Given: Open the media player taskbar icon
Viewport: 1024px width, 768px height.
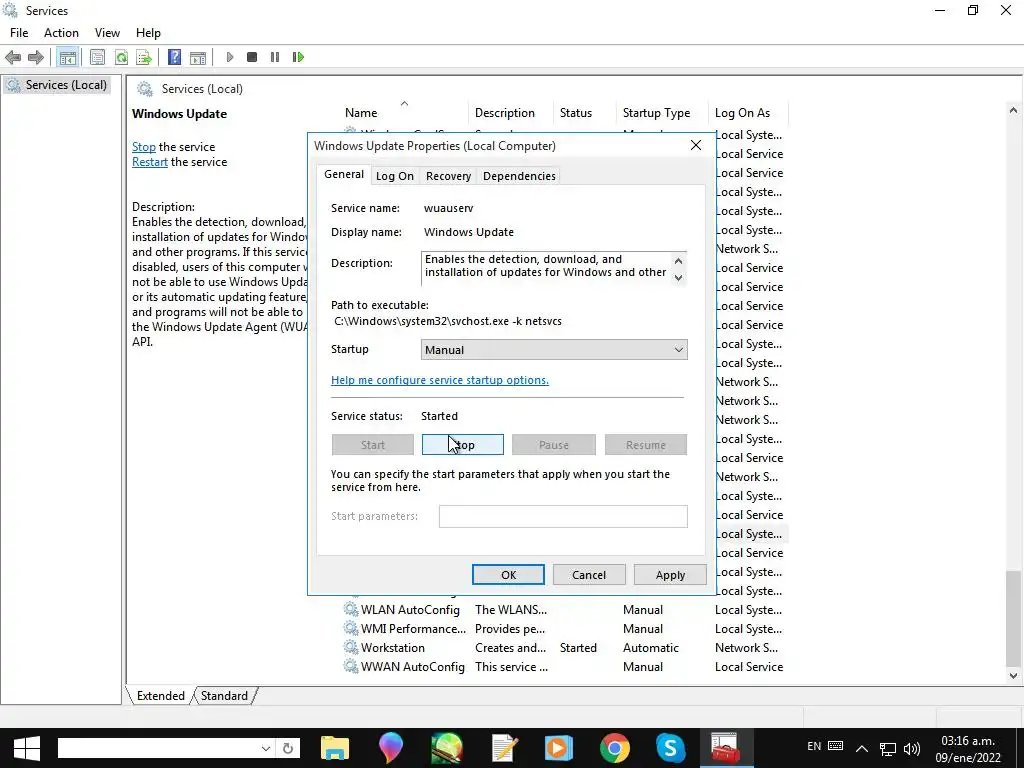Looking at the screenshot, I should [x=559, y=748].
